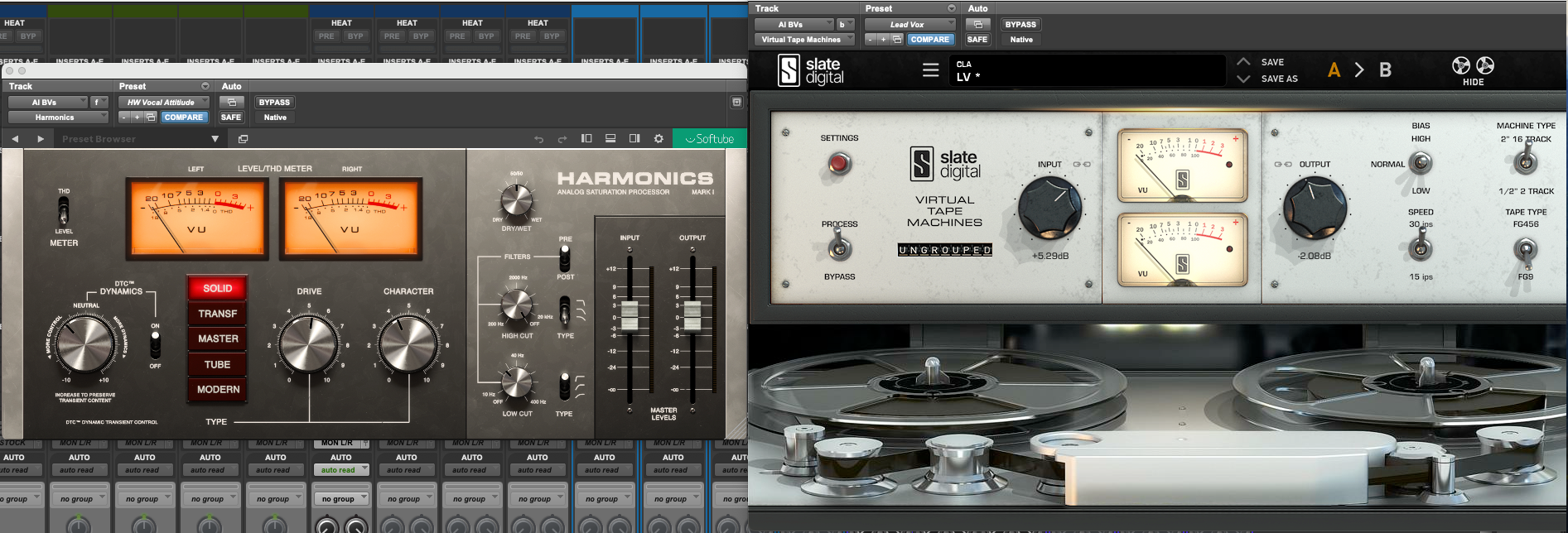The height and width of the screenshot is (533, 1568).
Task: Open Harmonics Preset section menu arrow
Action: click(x=205, y=86)
